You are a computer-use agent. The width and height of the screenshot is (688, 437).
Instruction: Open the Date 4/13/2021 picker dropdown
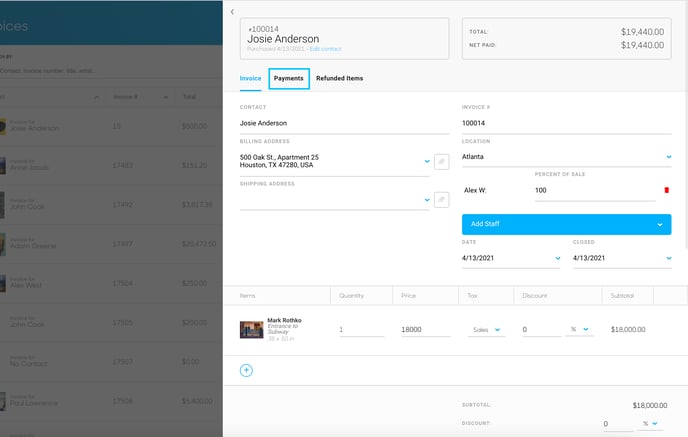click(558, 258)
